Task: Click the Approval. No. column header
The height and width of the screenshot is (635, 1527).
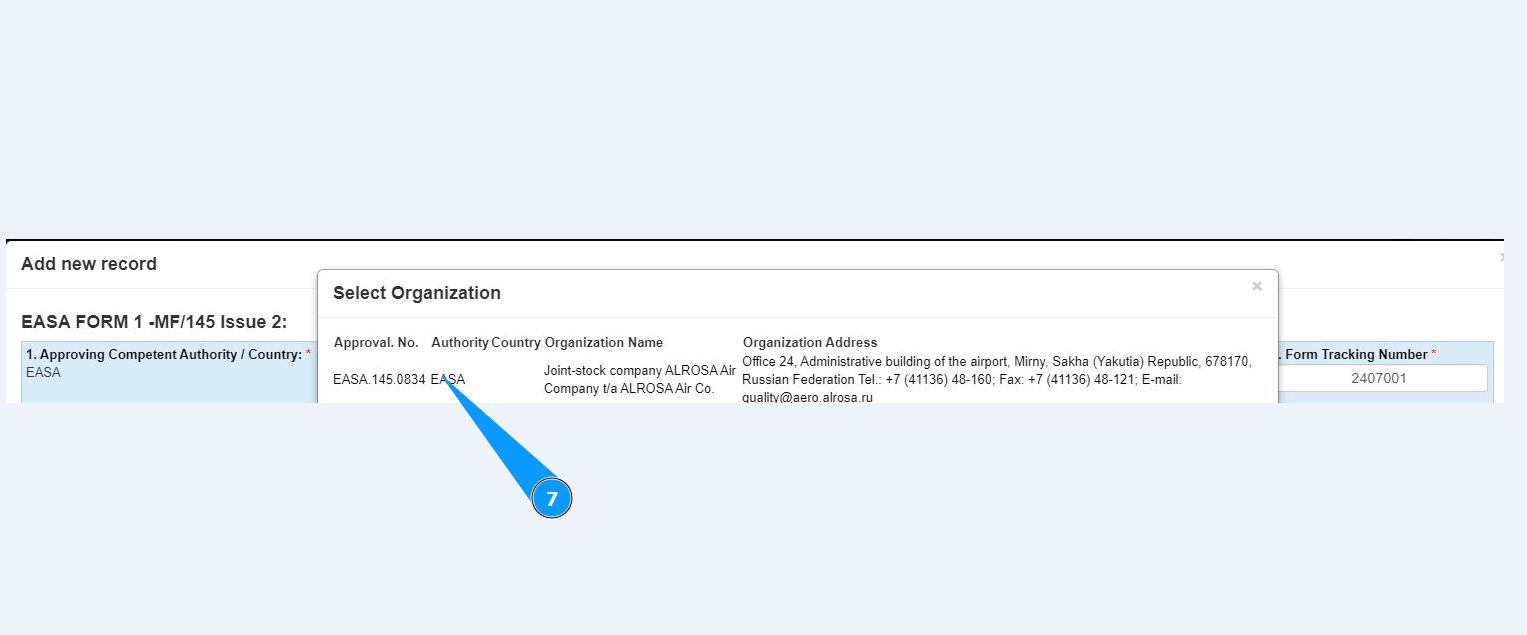Action: [376, 343]
